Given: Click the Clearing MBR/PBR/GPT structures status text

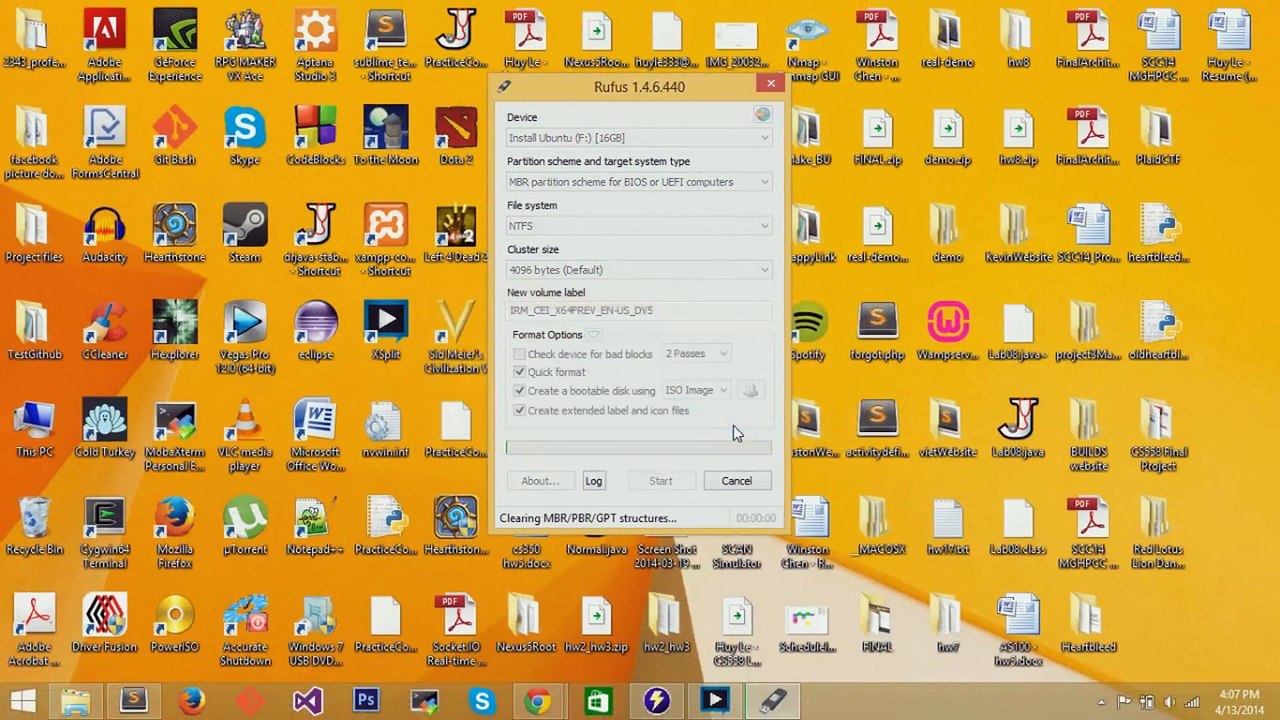Looking at the screenshot, I should 588,518.
